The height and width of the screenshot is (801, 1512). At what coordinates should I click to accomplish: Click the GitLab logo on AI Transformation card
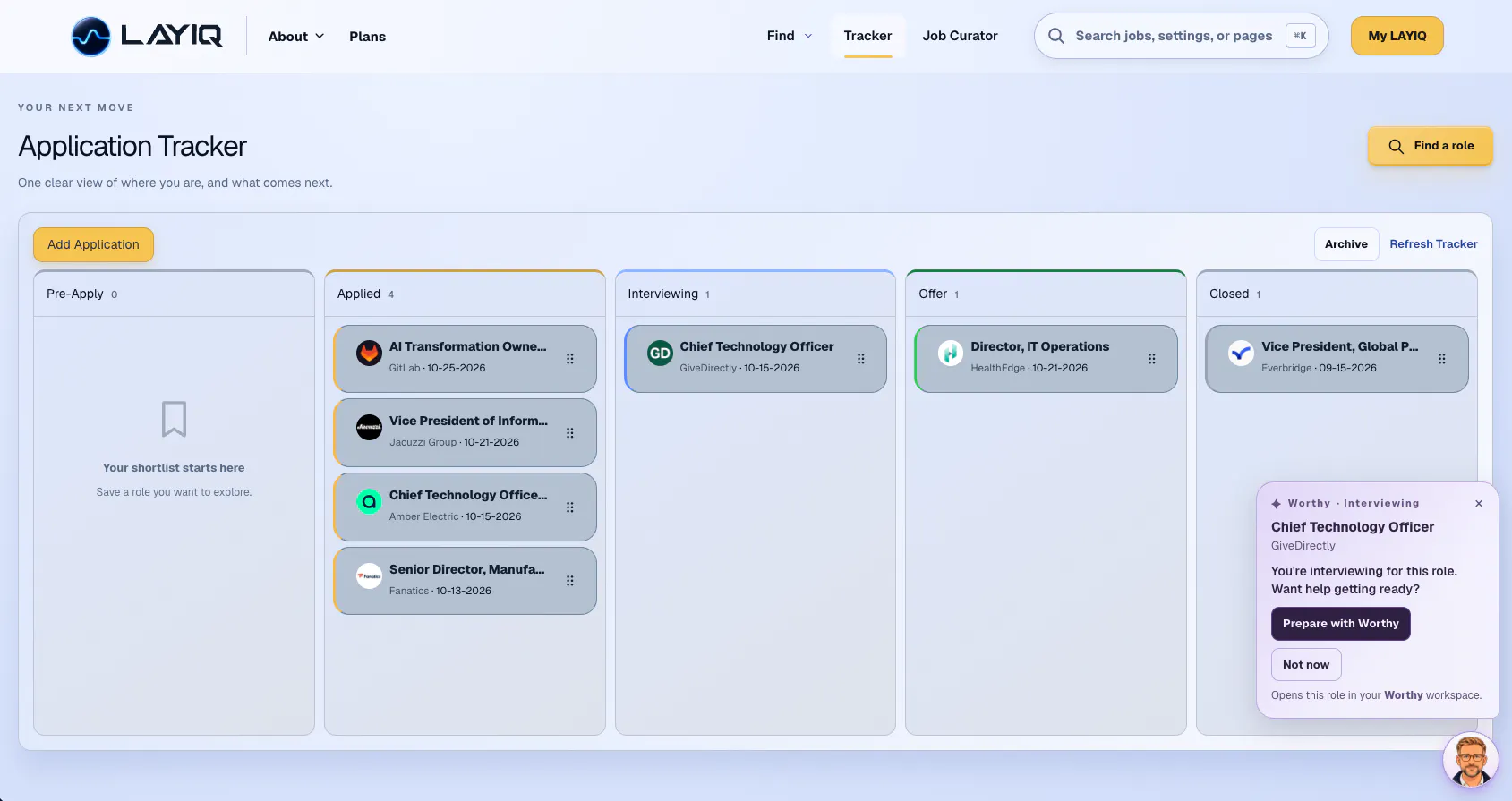tap(369, 354)
